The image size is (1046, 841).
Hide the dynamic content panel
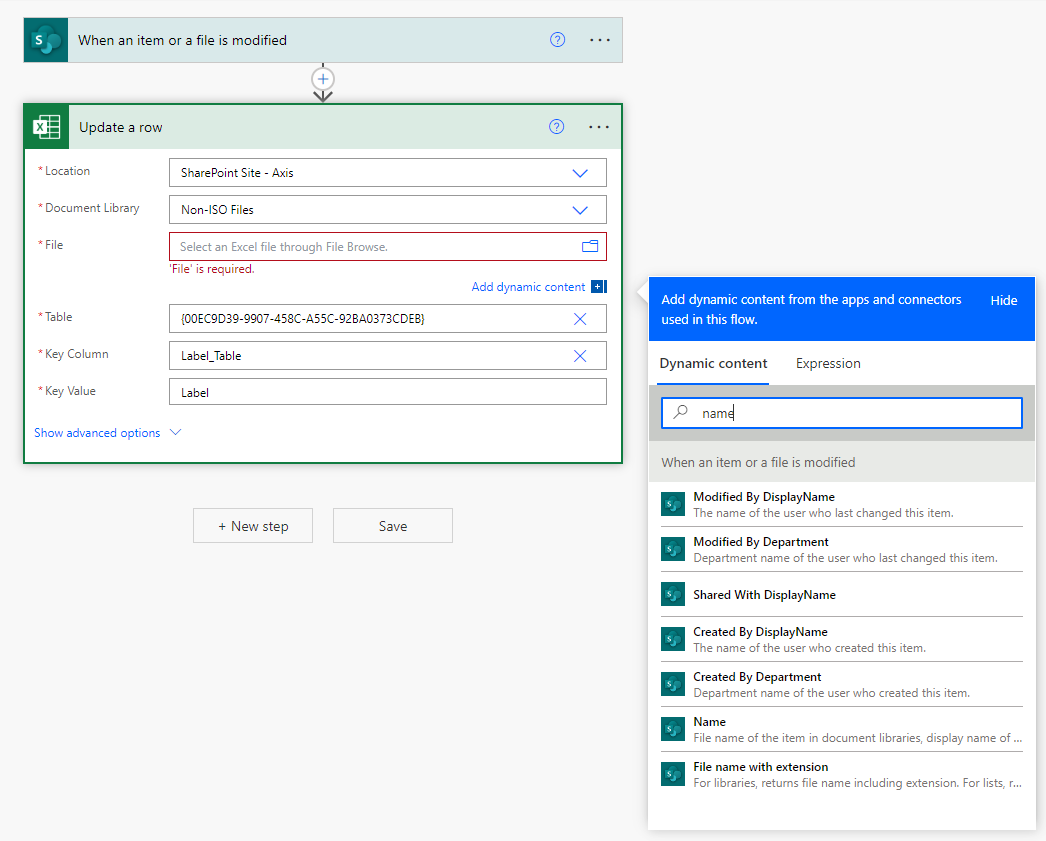coord(1003,299)
